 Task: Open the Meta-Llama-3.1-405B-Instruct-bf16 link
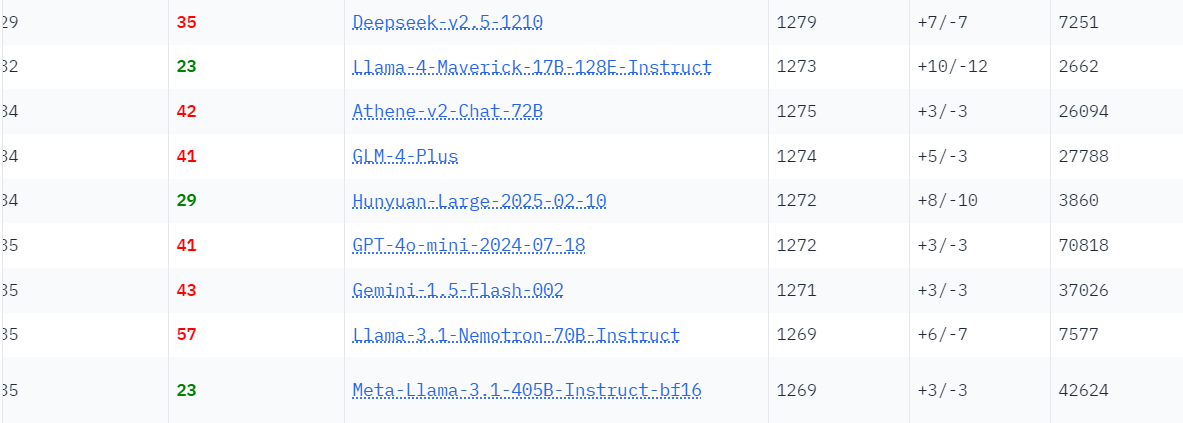click(x=527, y=391)
